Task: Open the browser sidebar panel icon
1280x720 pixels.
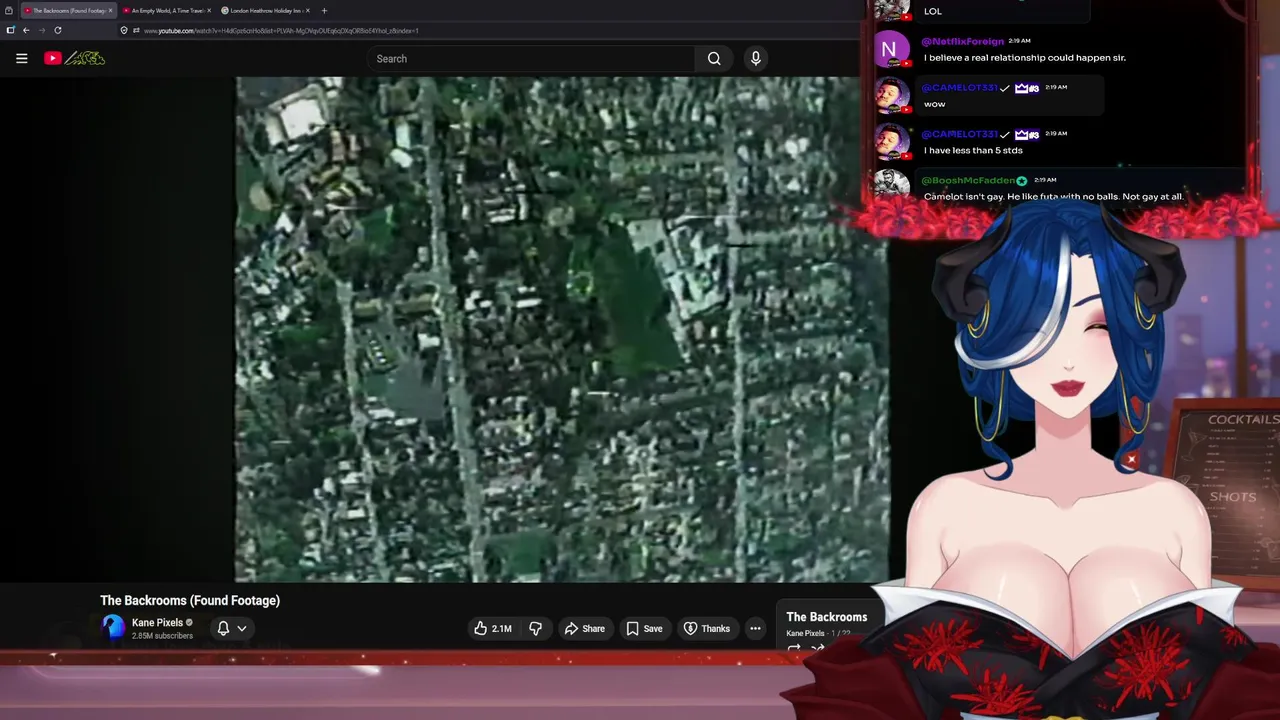Action: tap(10, 30)
